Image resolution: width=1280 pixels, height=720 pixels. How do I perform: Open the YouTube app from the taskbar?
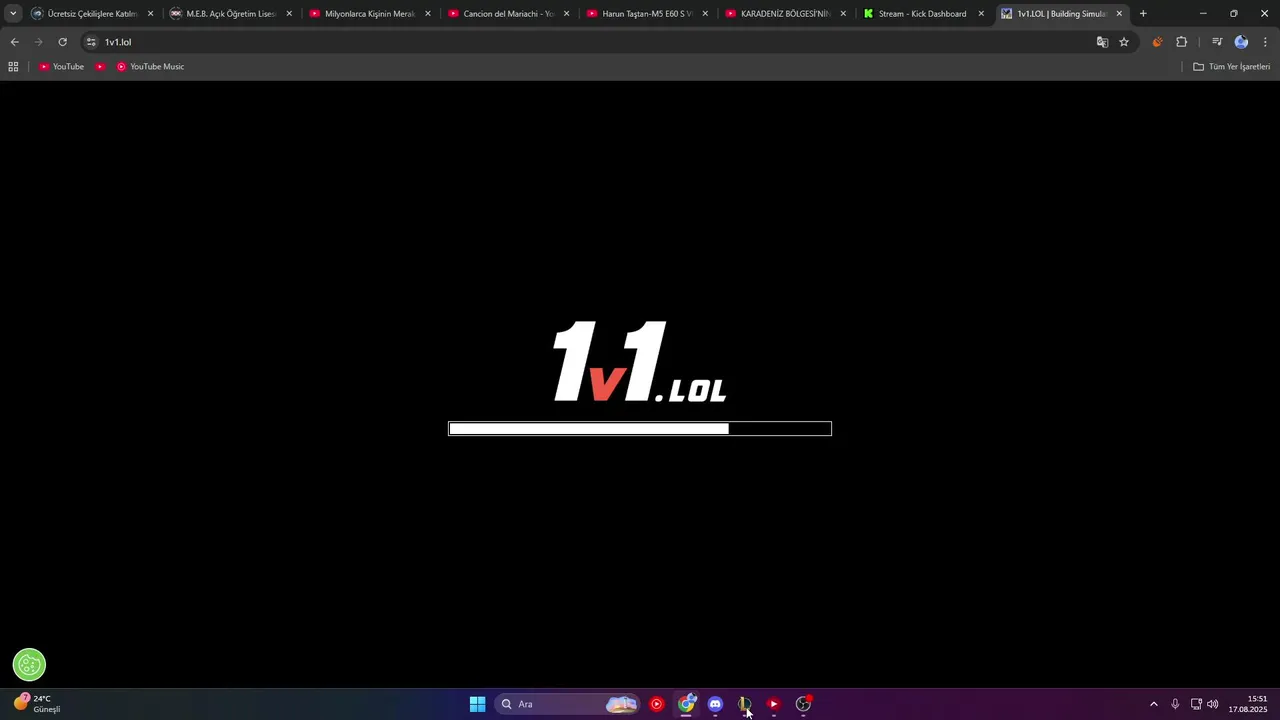pos(773,704)
